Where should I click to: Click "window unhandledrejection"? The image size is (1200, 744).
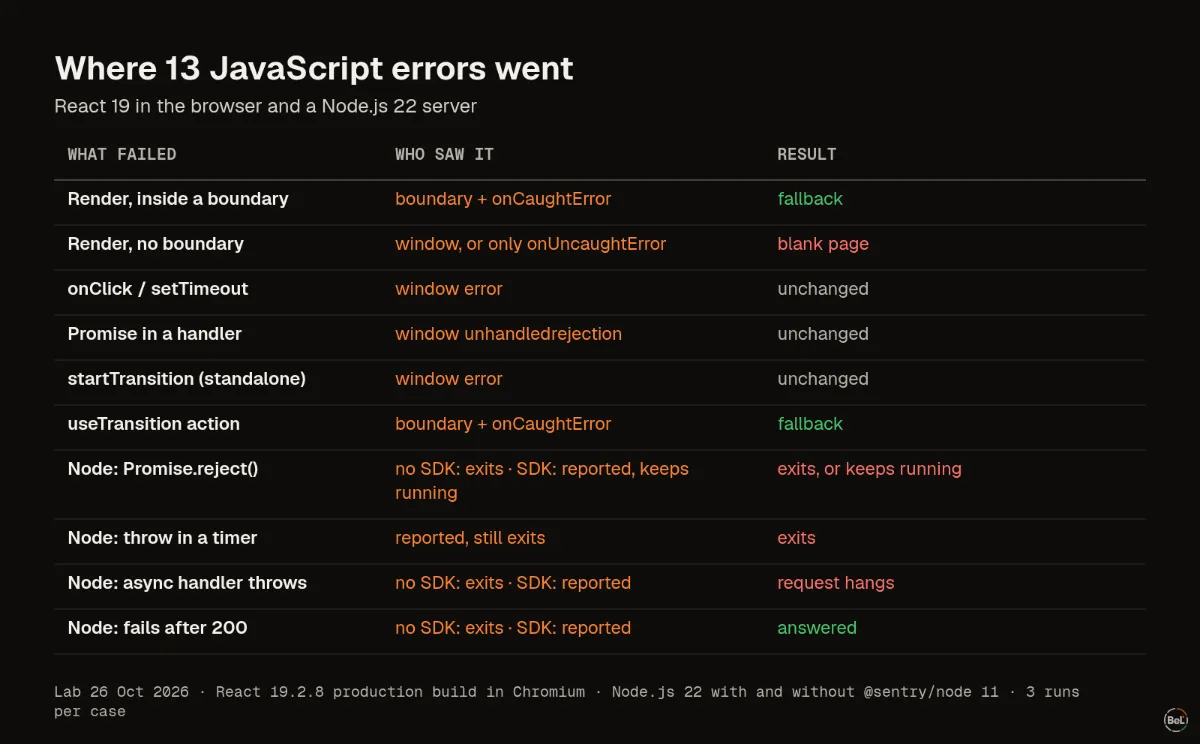coord(508,334)
